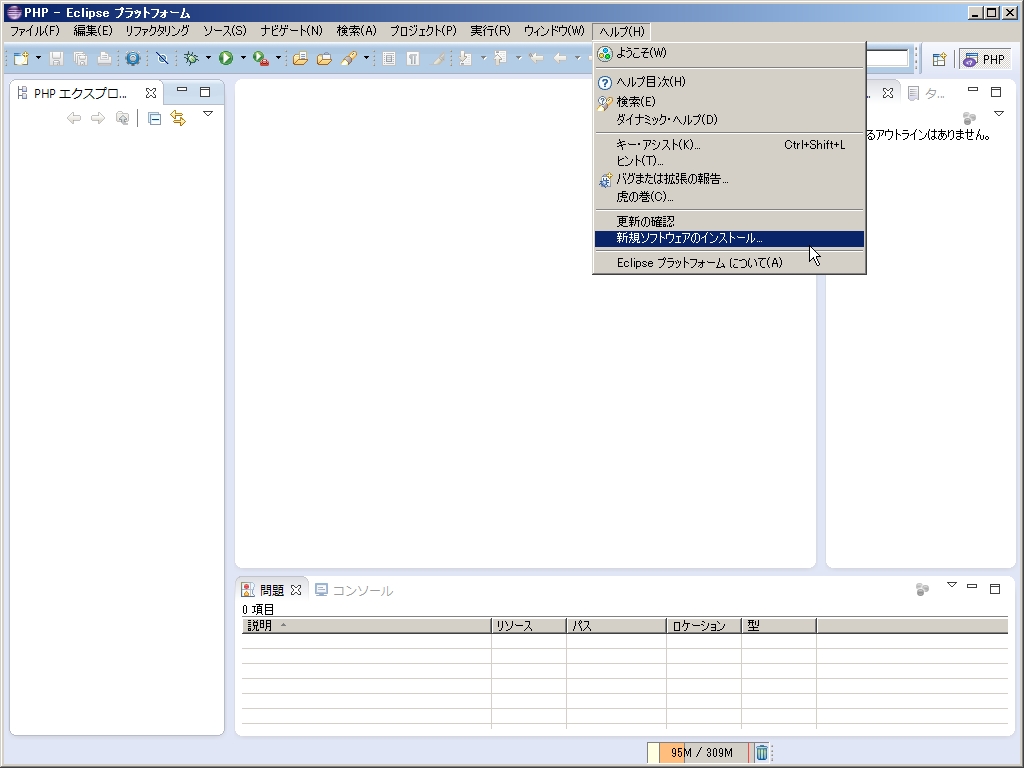Click the Next Annotation toolbar icon
The height and width of the screenshot is (768, 1024).
pos(466,59)
